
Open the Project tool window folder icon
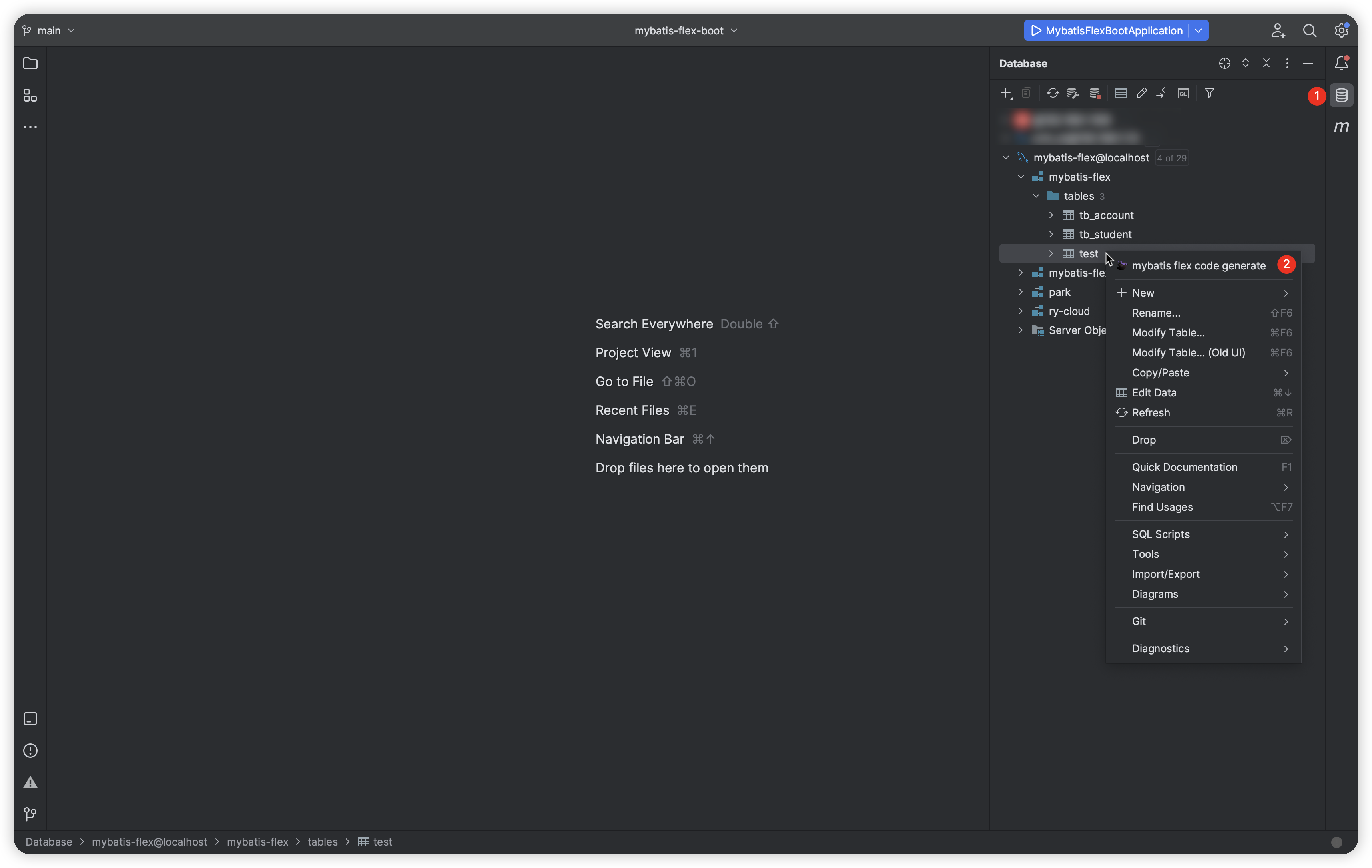coord(30,63)
